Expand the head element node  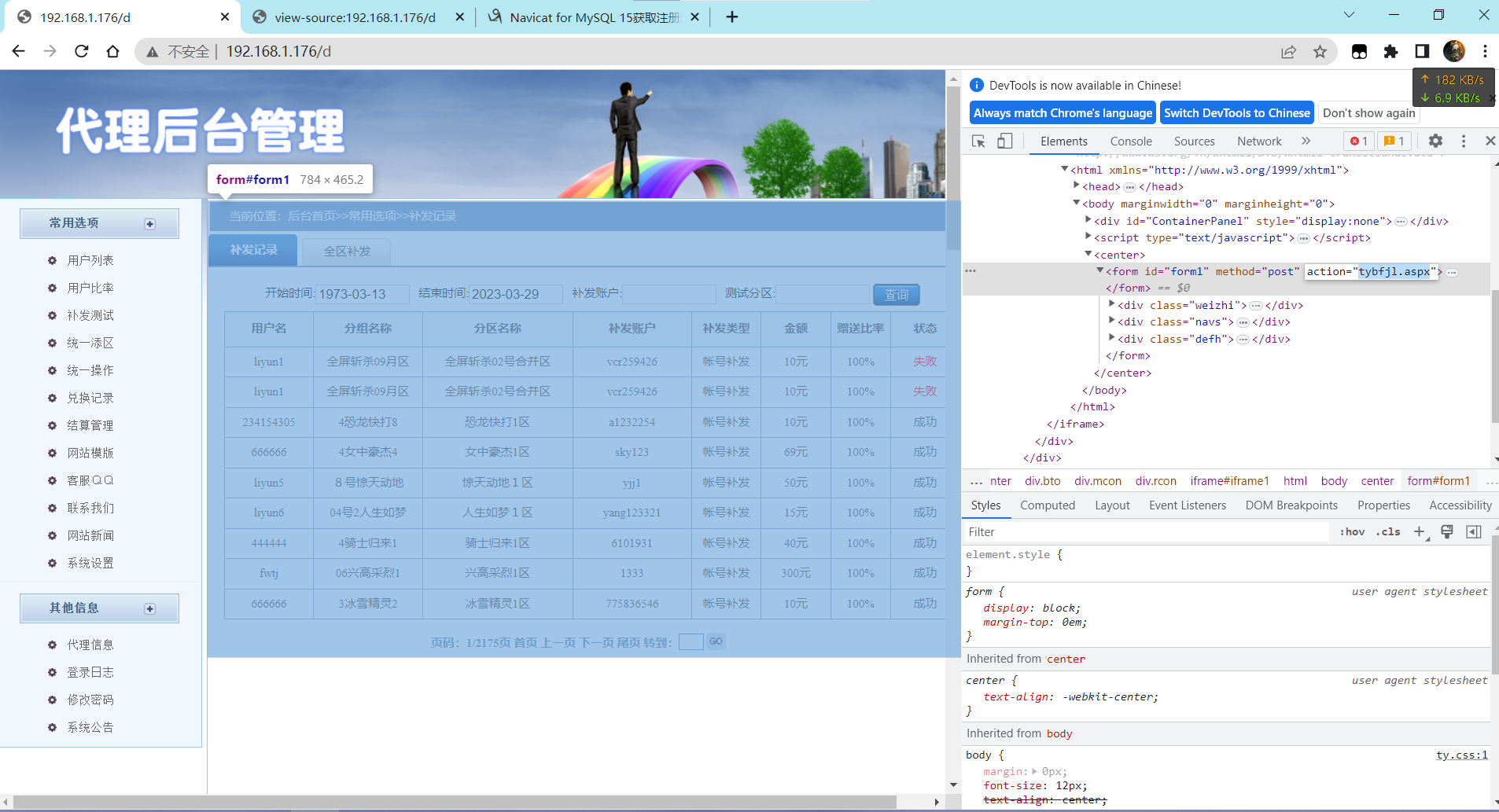[x=1077, y=186]
